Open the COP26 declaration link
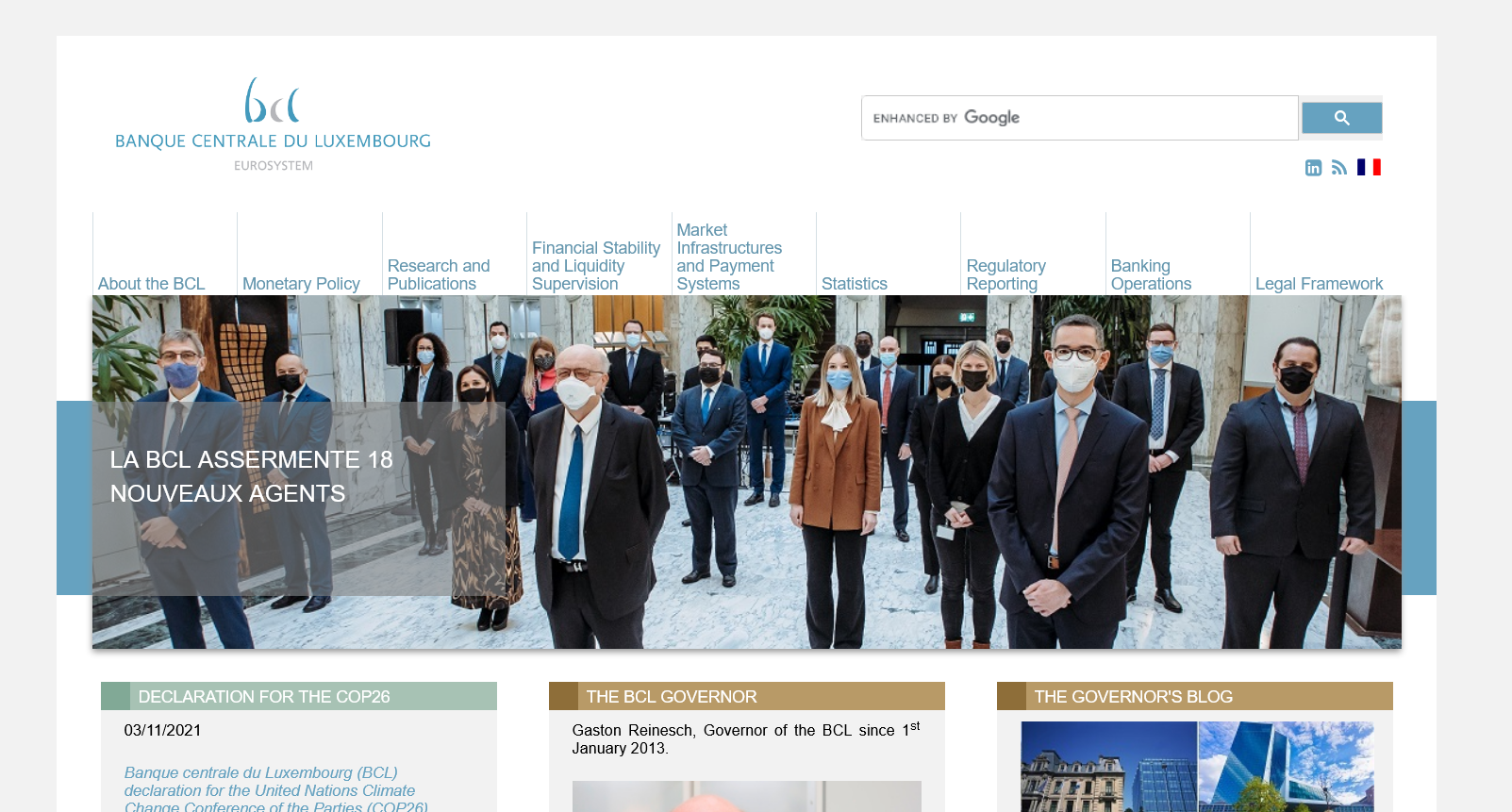 [275, 789]
